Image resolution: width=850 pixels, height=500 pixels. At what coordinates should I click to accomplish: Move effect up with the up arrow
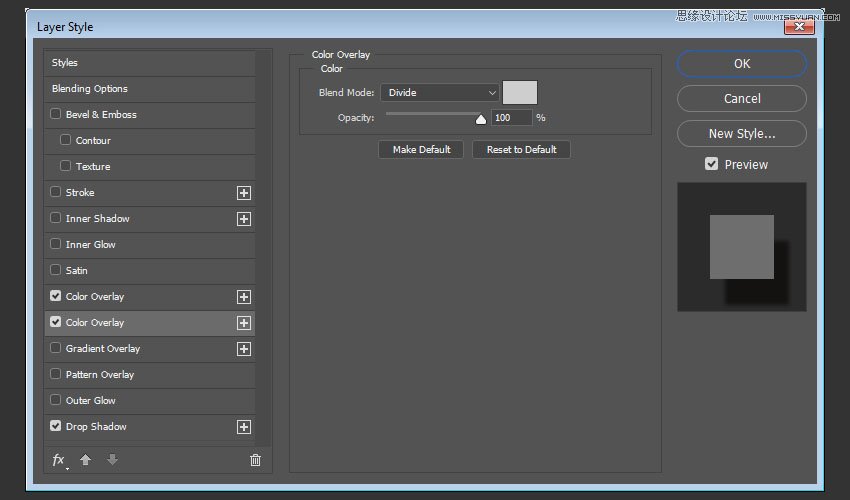[x=86, y=460]
